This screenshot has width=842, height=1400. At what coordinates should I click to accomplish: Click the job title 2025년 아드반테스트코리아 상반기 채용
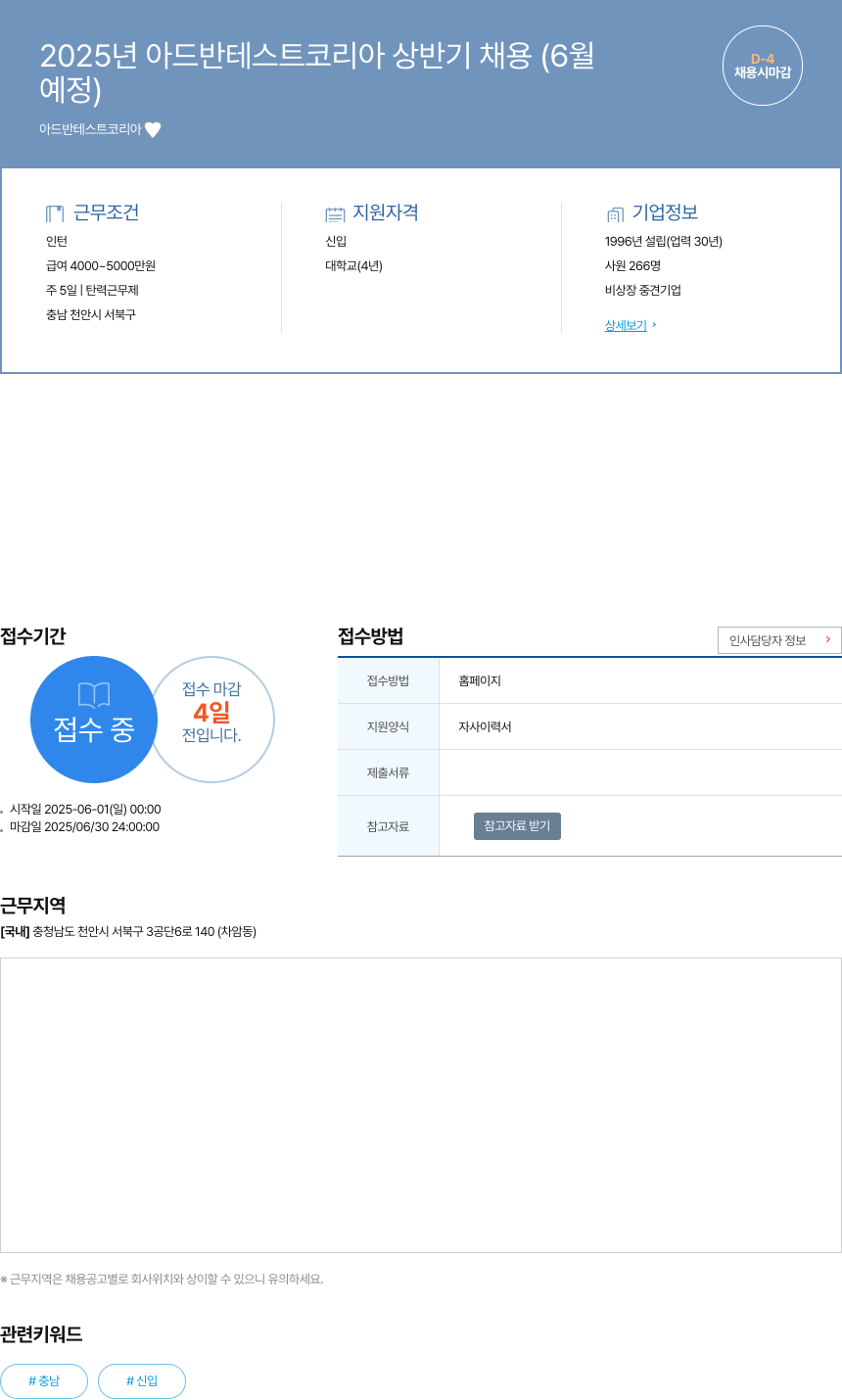pos(317,71)
